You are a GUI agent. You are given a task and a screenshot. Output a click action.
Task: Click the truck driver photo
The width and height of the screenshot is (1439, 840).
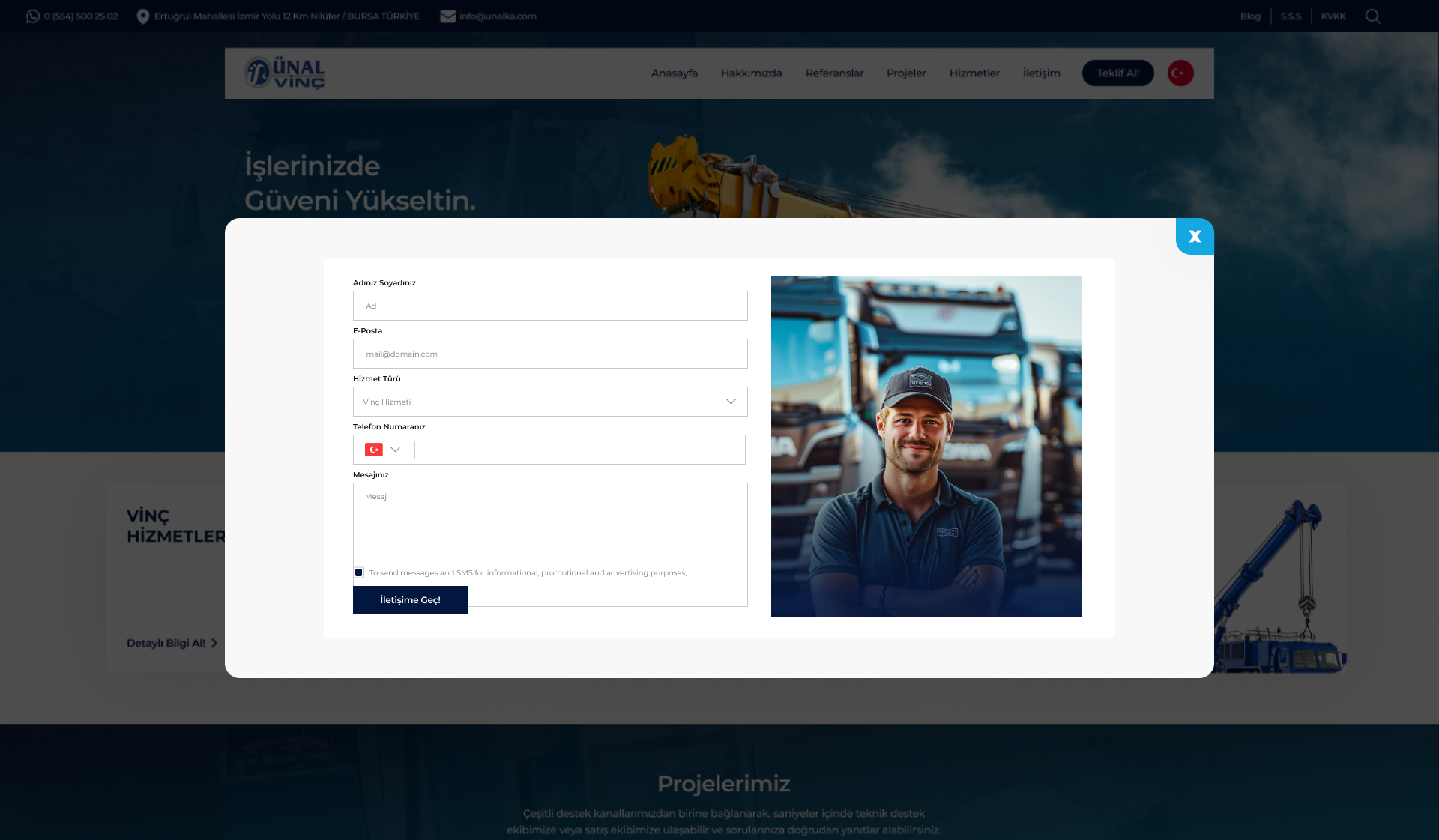tap(926, 446)
